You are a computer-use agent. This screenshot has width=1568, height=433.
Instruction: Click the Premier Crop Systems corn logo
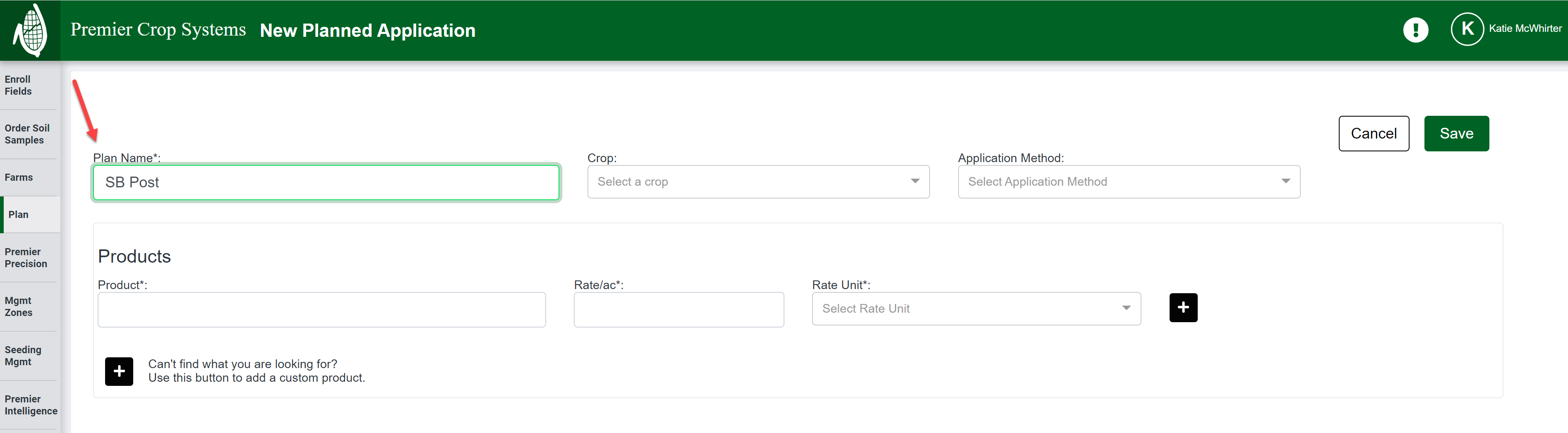point(30,31)
